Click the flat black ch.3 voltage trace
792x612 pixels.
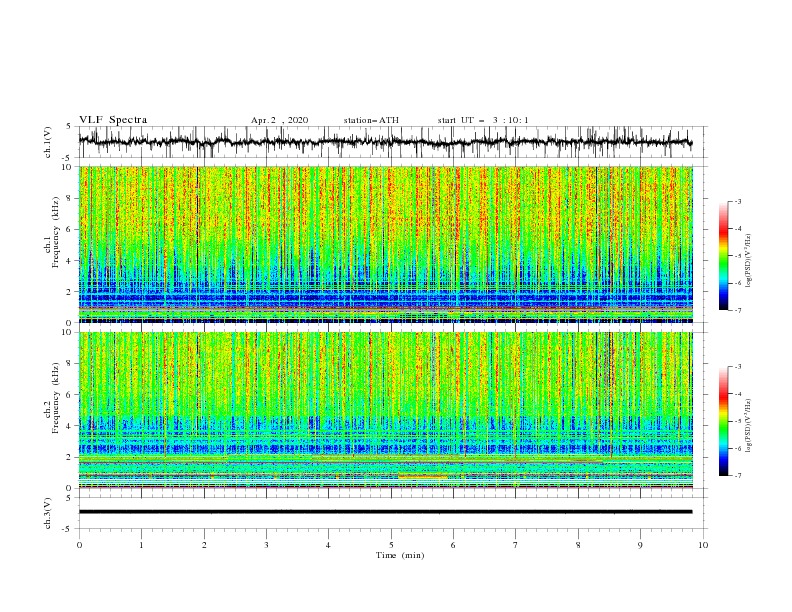[385, 512]
